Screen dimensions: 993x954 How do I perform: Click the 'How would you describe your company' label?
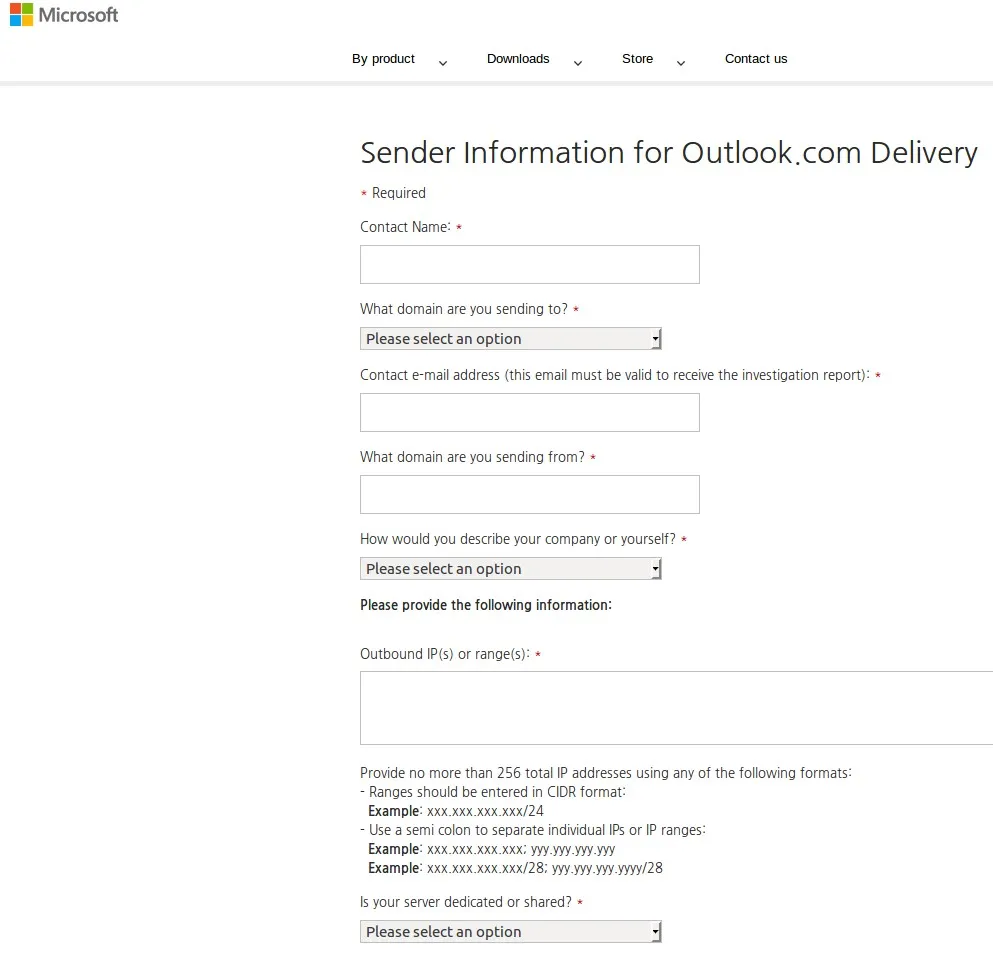(518, 539)
